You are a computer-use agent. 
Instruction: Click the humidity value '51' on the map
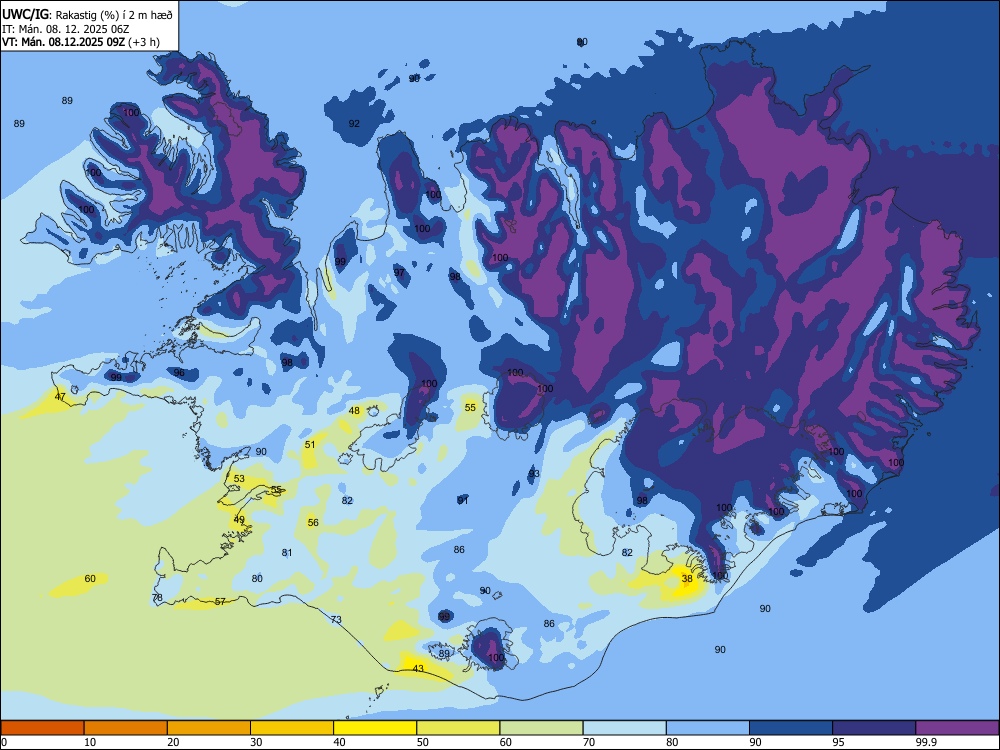(310, 445)
